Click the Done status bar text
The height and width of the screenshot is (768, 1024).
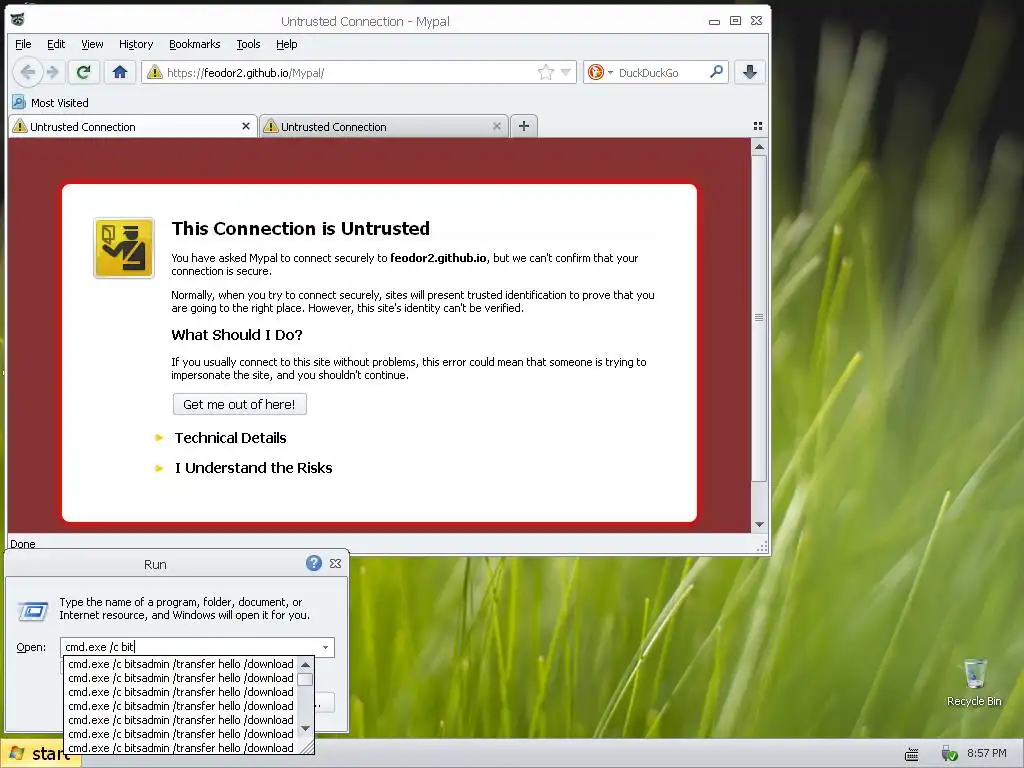pyautogui.click(x=23, y=543)
